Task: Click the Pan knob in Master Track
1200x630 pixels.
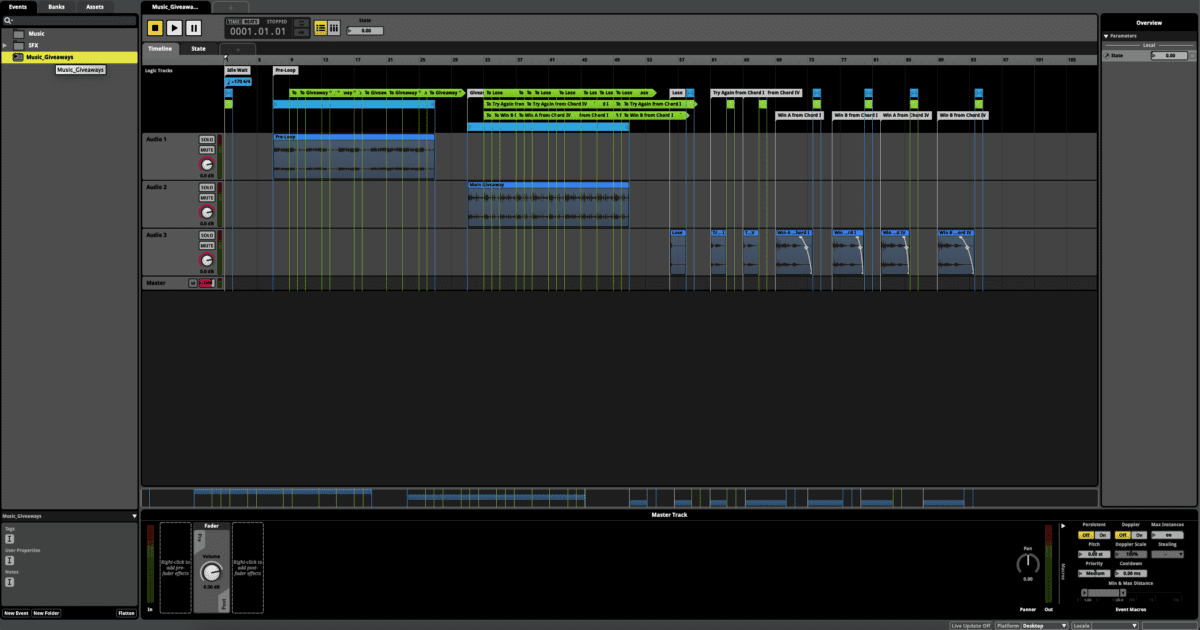Action: [1027, 564]
